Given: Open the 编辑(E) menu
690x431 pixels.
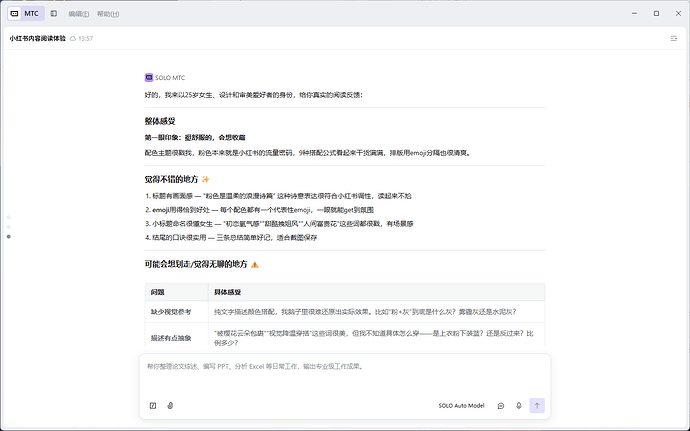Looking at the screenshot, I should (79, 14).
